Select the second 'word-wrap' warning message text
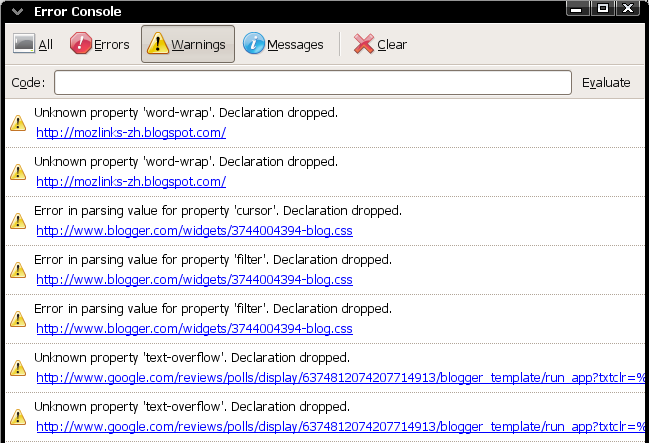649x443 pixels. (185, 162)
